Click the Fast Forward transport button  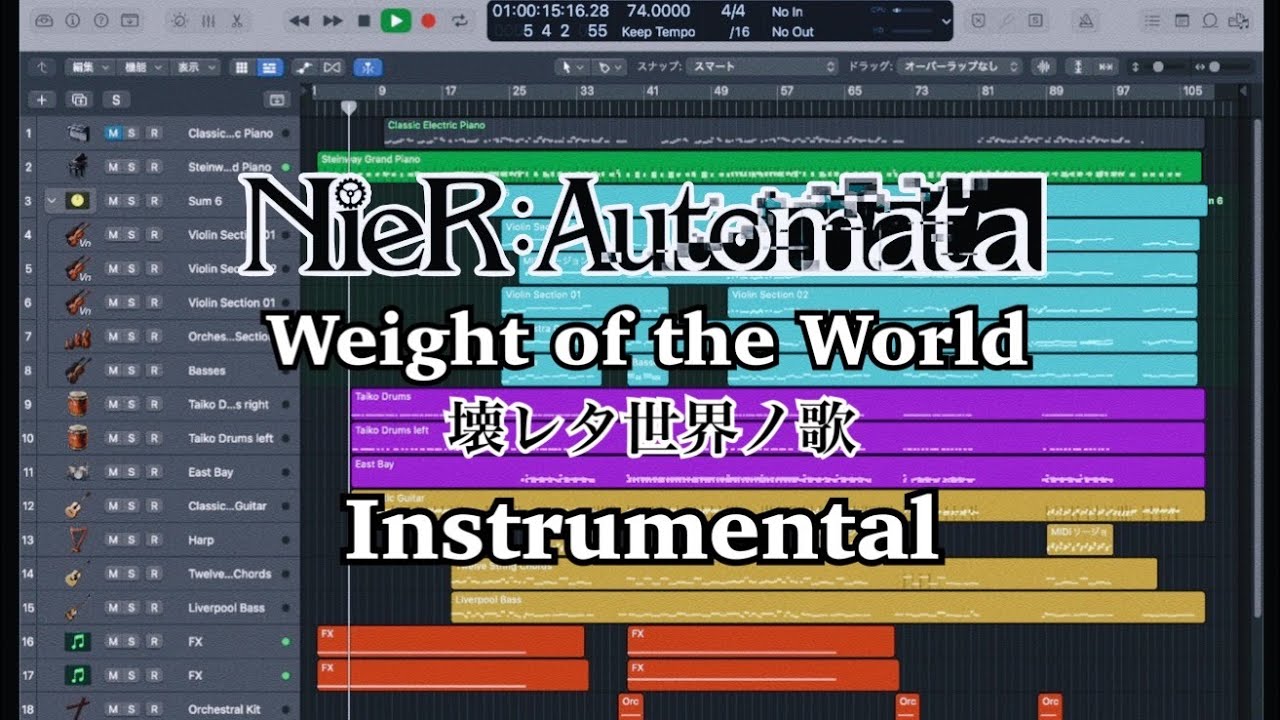pos(332,20)
